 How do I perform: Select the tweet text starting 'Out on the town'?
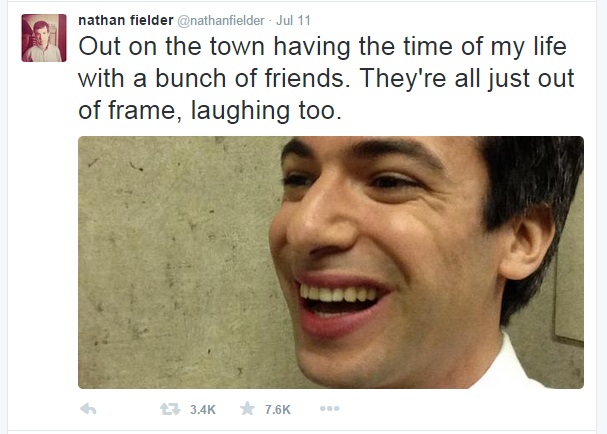(x=326, y=79)
